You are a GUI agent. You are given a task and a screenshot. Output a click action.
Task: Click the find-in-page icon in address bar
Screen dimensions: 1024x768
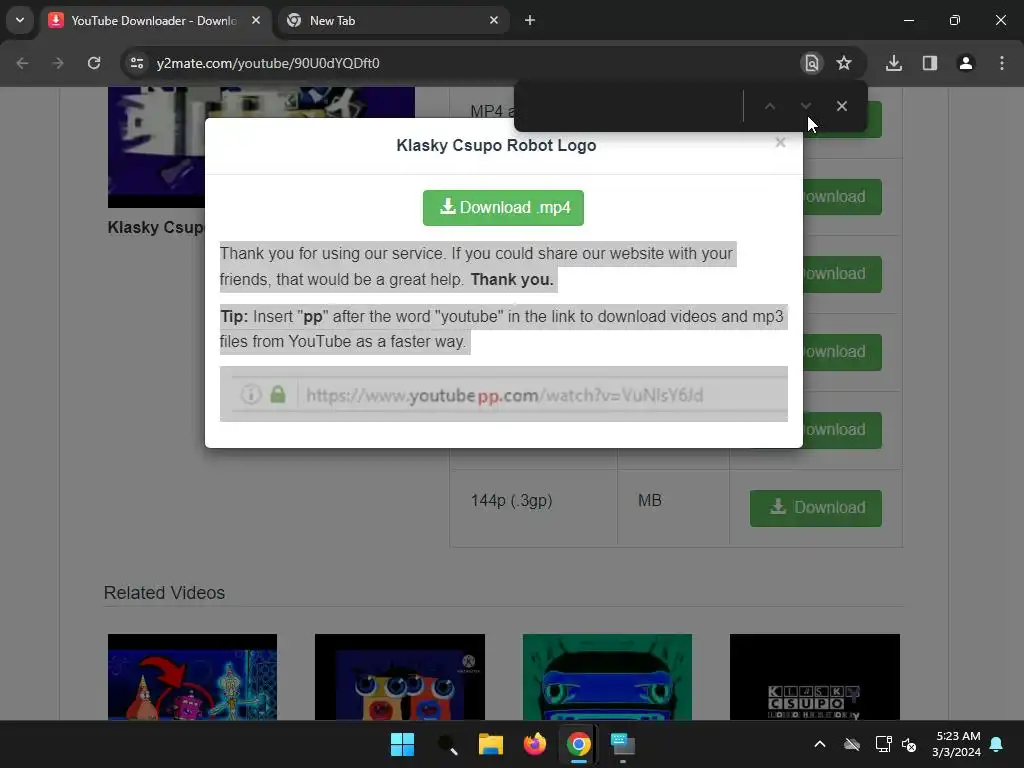coord(811,63)
